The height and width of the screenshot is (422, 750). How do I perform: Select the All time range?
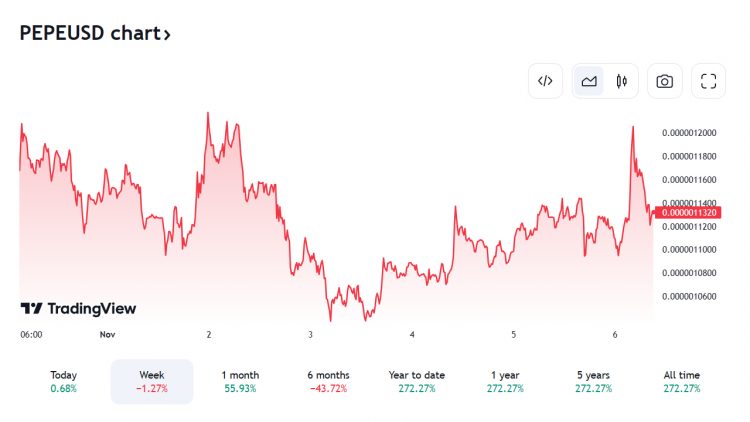point(682,381)
